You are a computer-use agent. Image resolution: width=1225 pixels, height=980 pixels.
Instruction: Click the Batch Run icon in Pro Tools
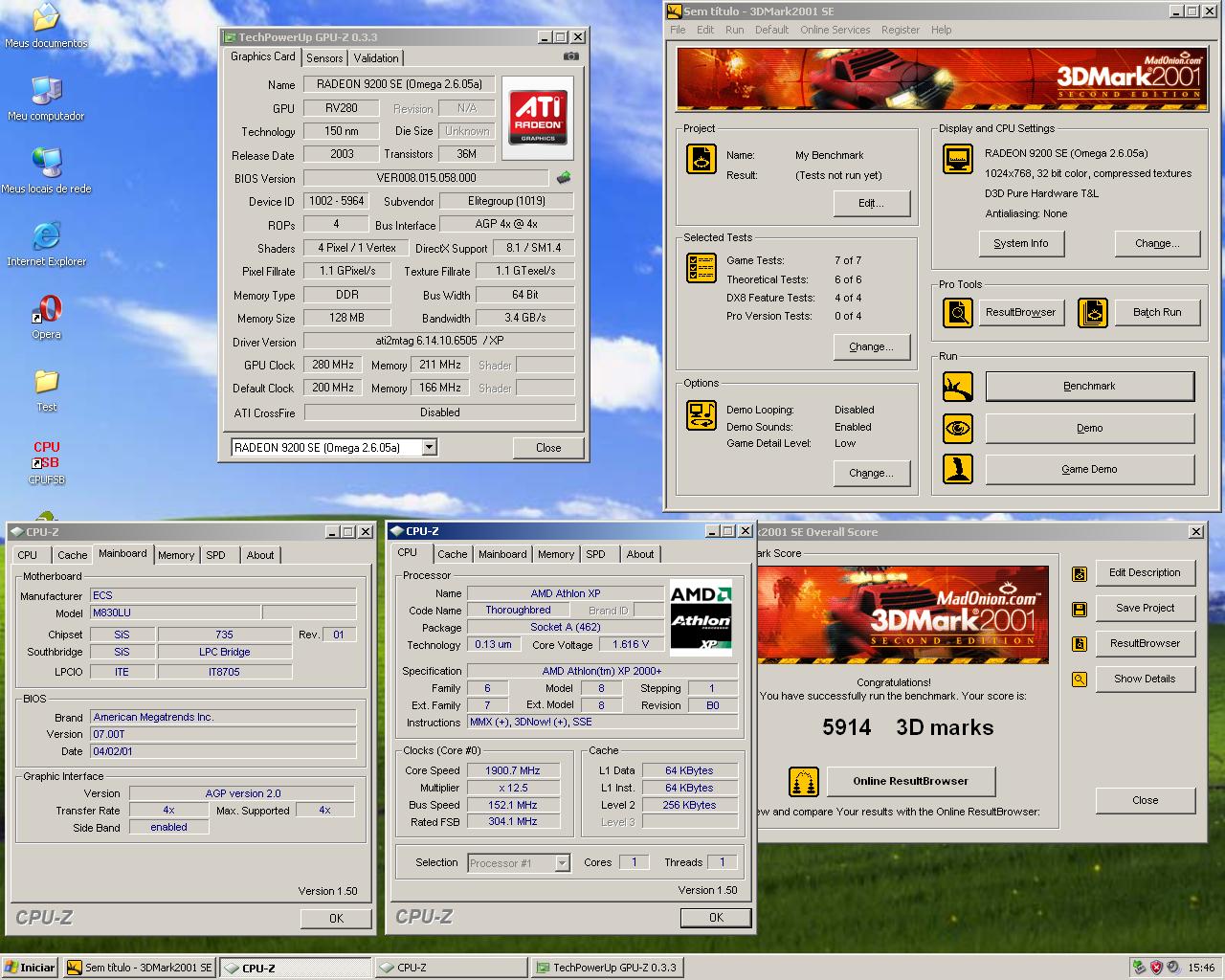pyautogui.click(x=1092, y=312)
